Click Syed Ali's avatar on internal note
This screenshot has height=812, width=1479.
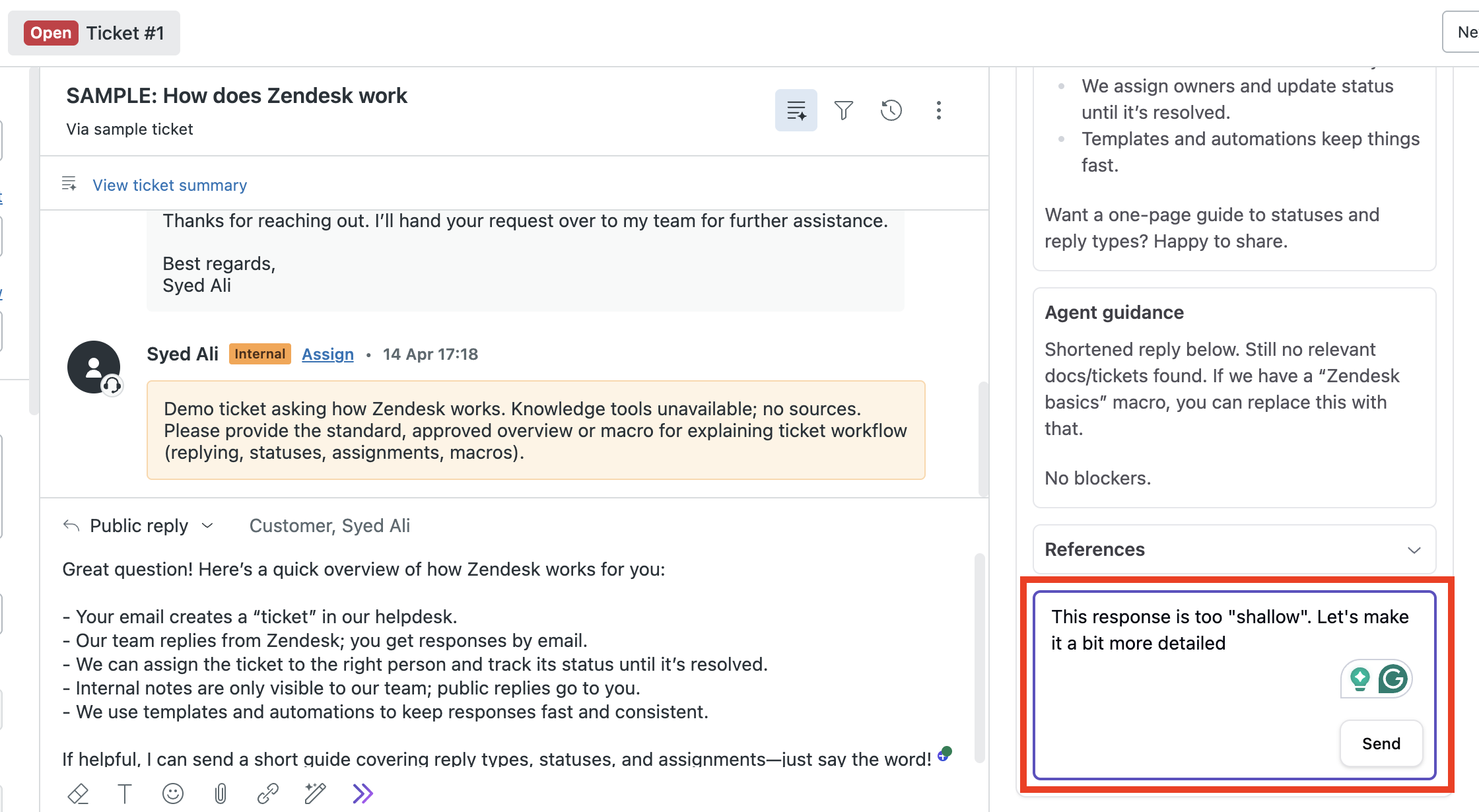coord(94,367)
